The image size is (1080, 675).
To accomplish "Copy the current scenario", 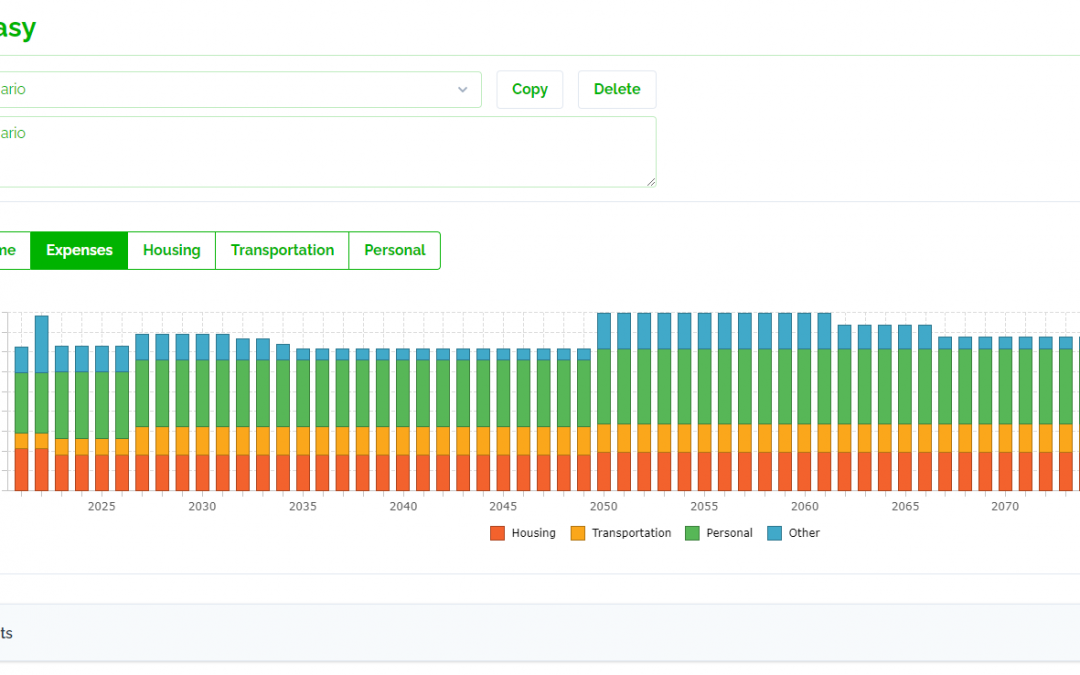I will 530,90.
